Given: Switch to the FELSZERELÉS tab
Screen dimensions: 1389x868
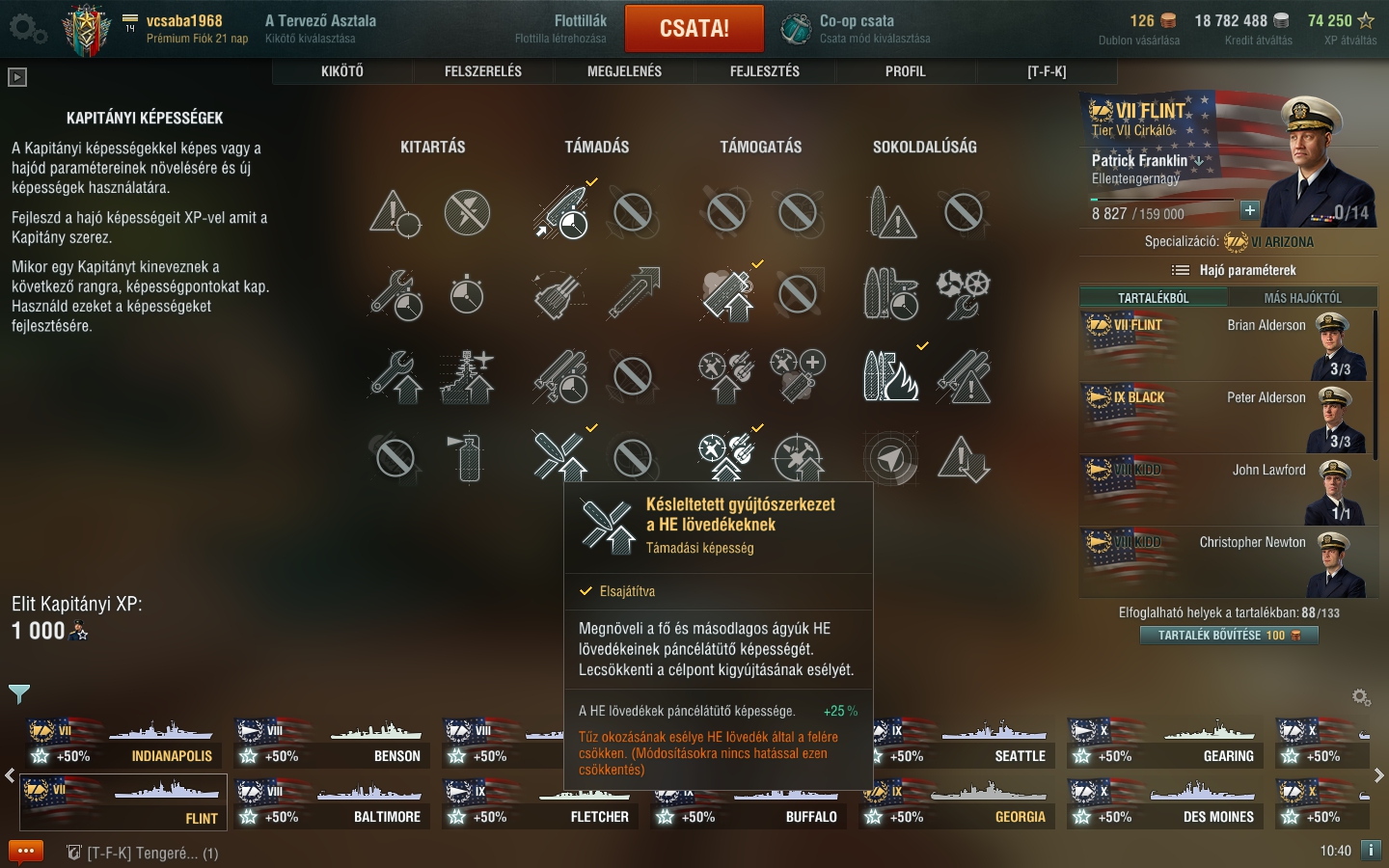Looking at the screenshot, I should point(483,71).
